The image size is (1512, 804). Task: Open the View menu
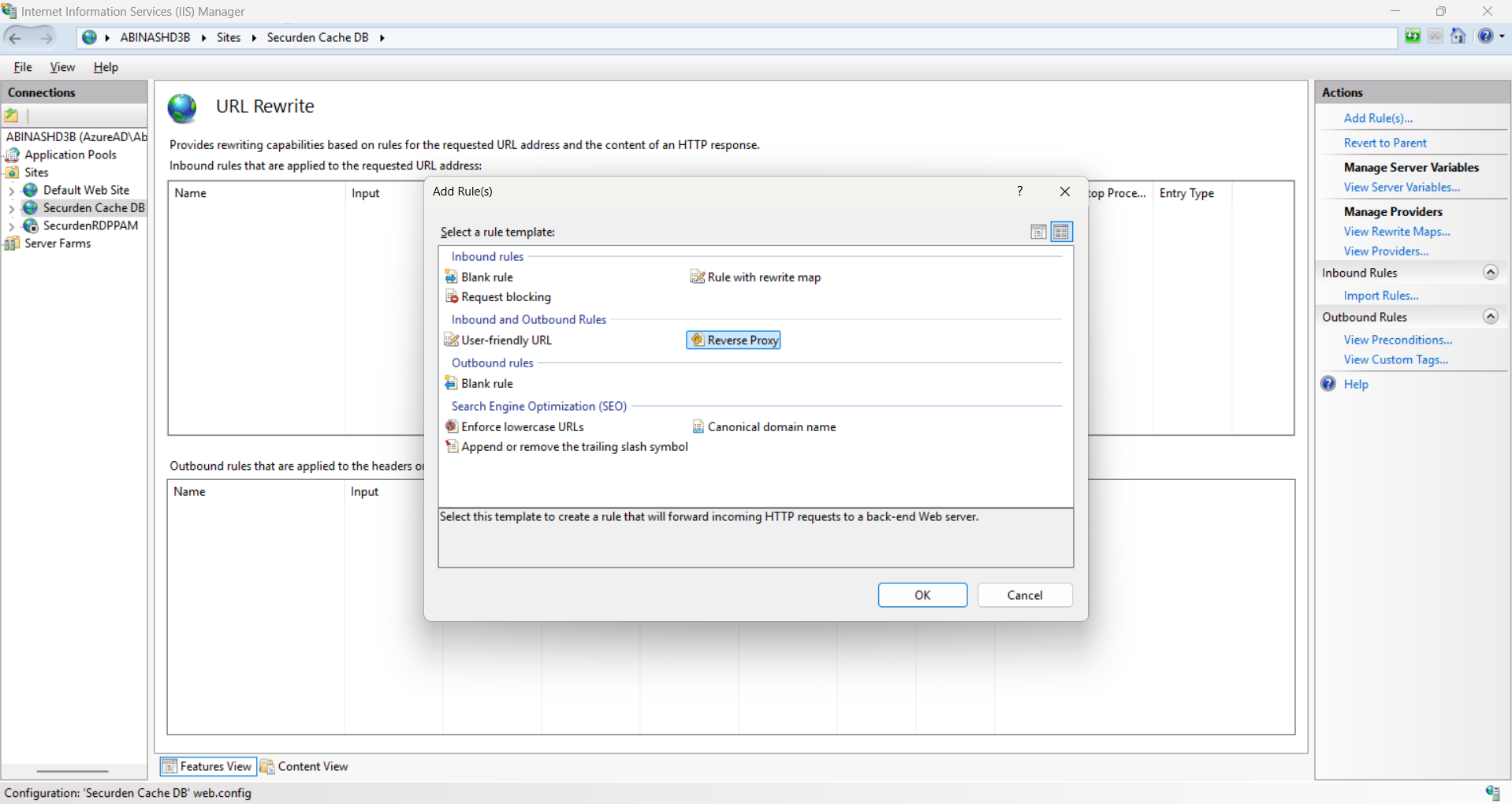(x=62, y=67)
